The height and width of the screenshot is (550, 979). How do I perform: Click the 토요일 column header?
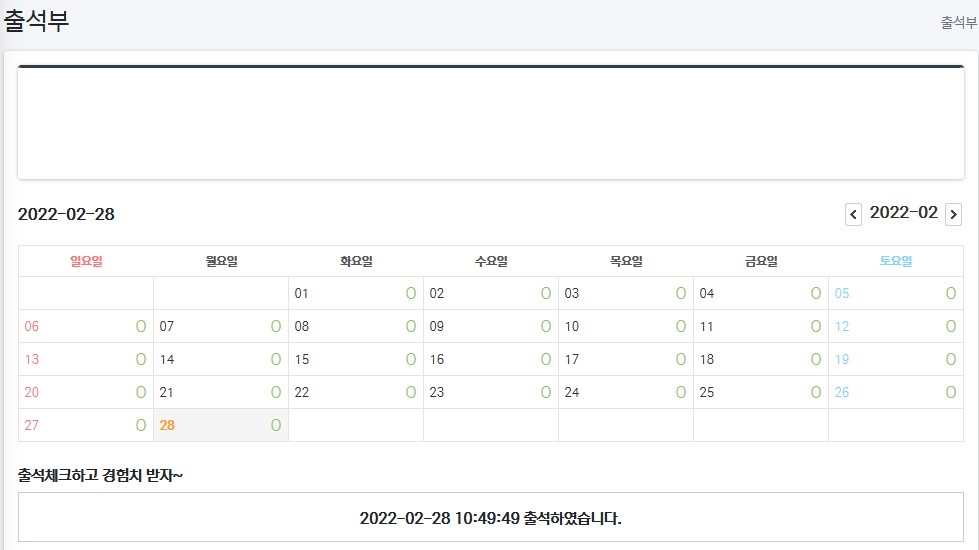895,261
